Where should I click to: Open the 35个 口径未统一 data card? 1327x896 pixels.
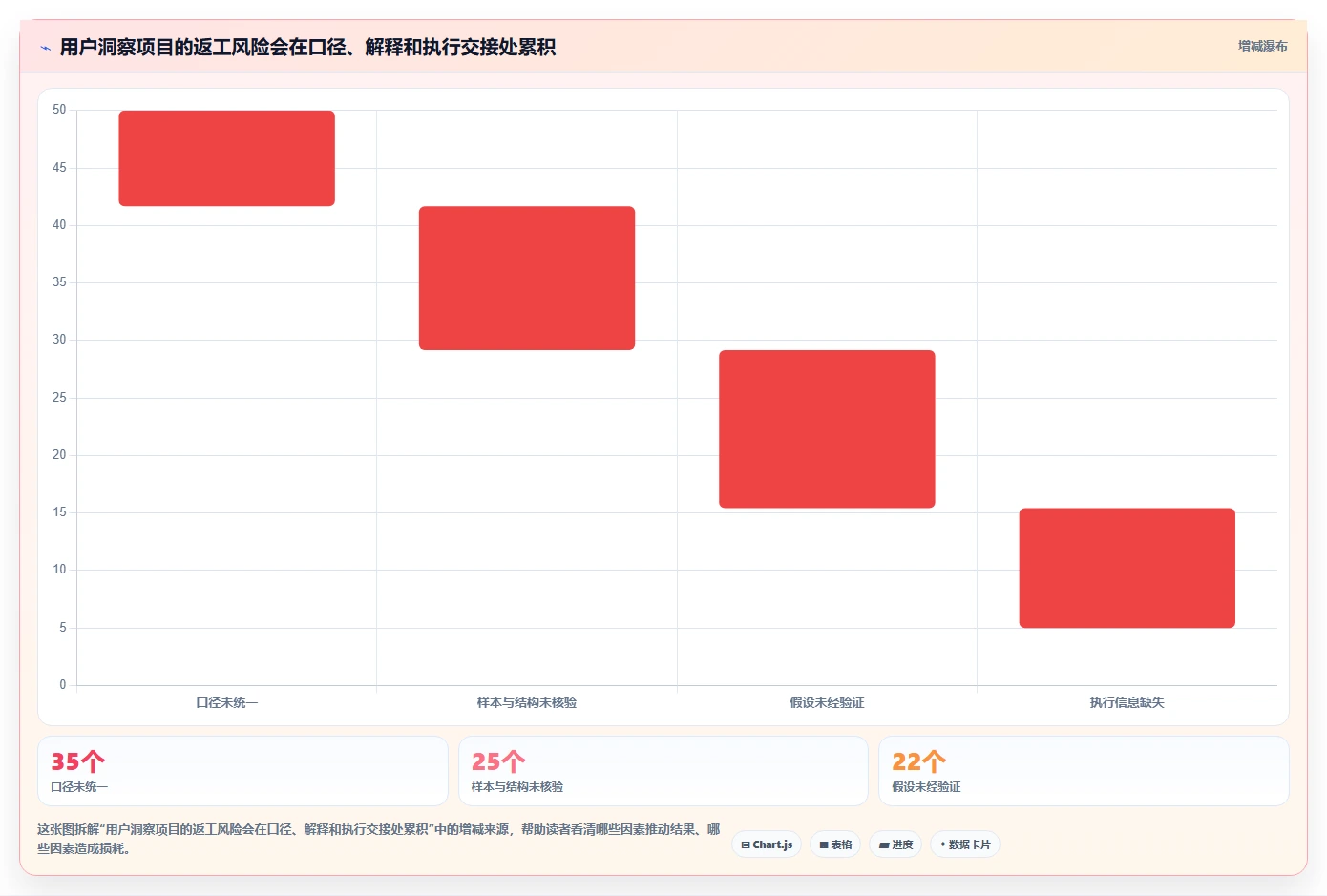pyautogui.click(x=242, y=771)
